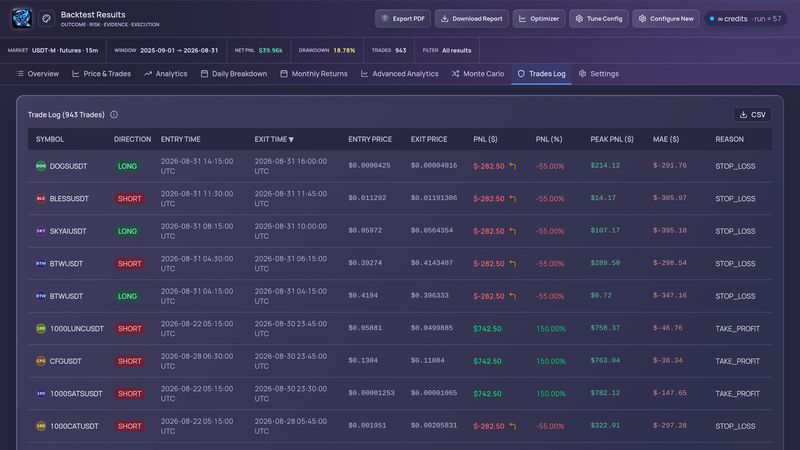The image size is (800, 450).
Task: Sort by the Exit Price column header
Action: coord(429,139)
